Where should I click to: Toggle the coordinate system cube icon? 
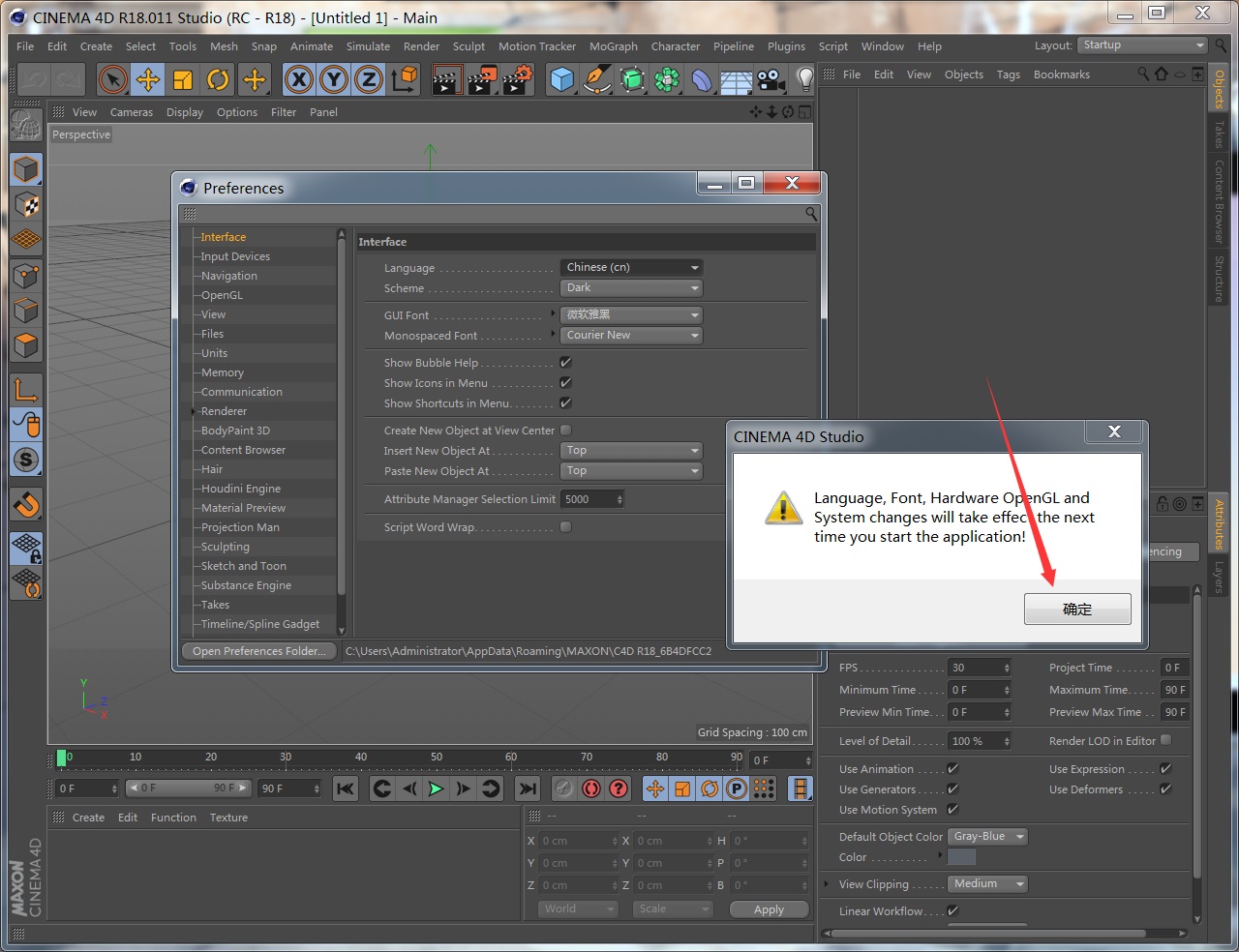(x=405, y=79)
